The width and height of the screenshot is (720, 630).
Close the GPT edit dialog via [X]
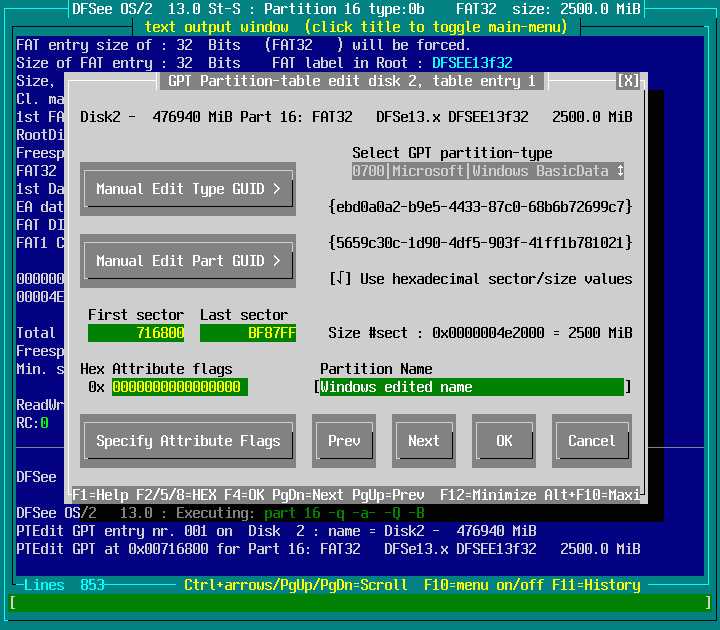point(628,81)
